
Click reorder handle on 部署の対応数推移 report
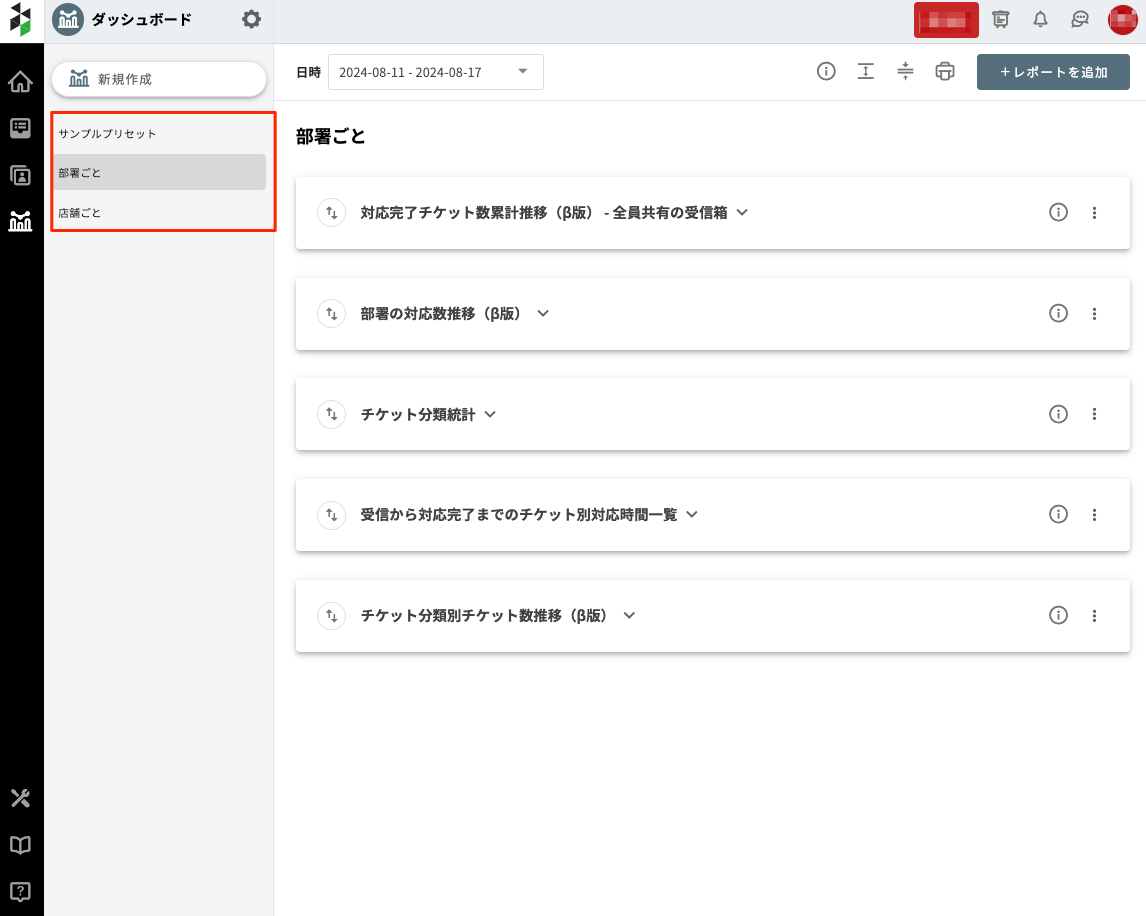pyautogui.click(x=331, y=313)
